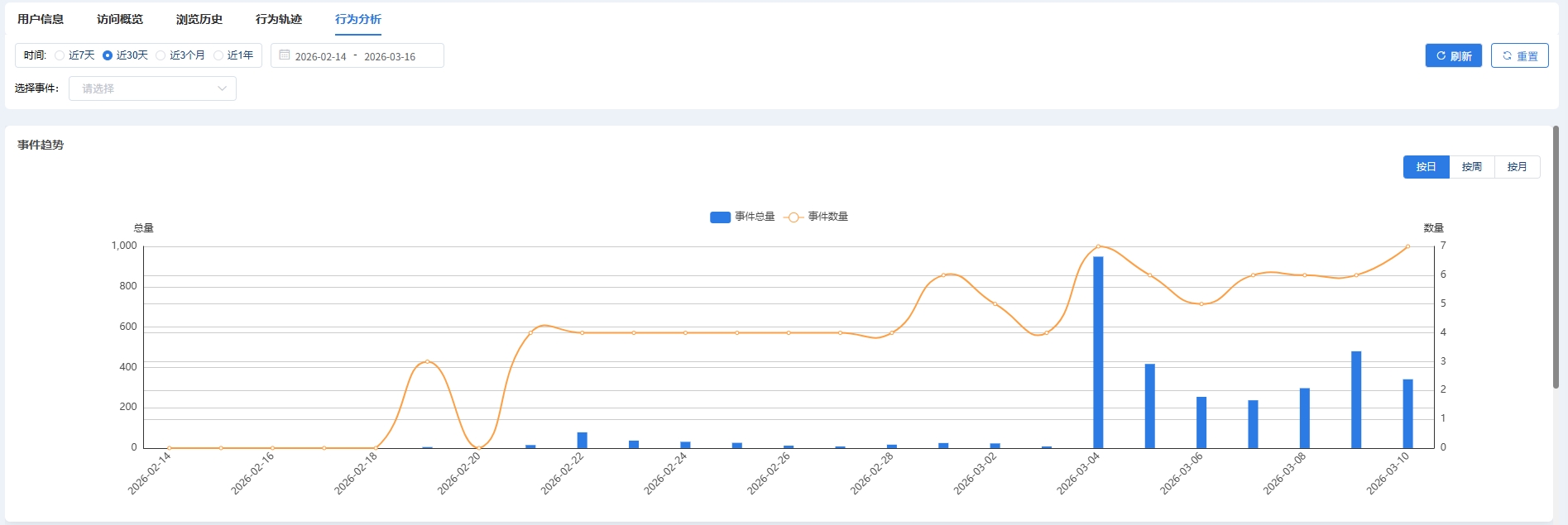This screenshot has width=1568, height=525.
Task: Select the 近1年 radio option
Action: 218,55
